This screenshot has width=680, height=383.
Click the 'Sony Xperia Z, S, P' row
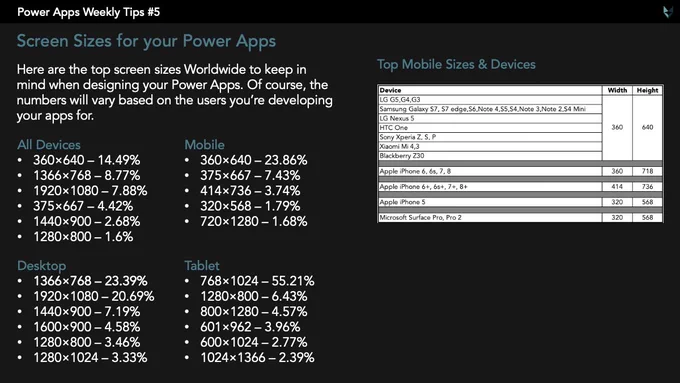490,137
